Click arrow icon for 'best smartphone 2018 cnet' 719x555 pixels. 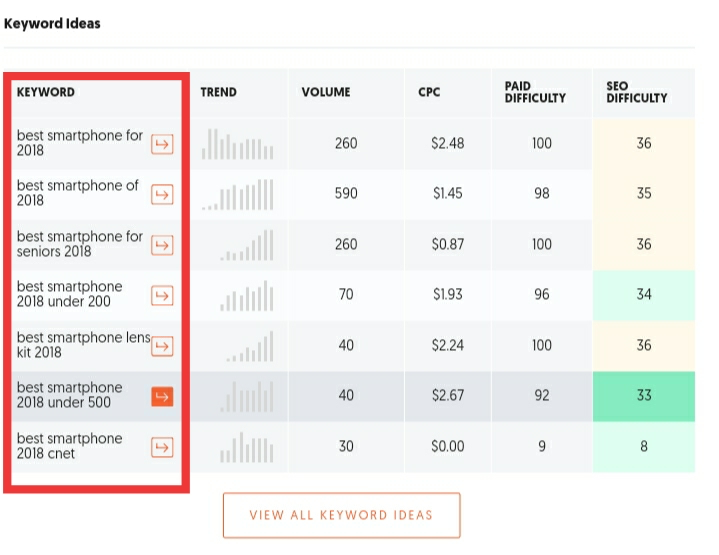coord(162,447)
